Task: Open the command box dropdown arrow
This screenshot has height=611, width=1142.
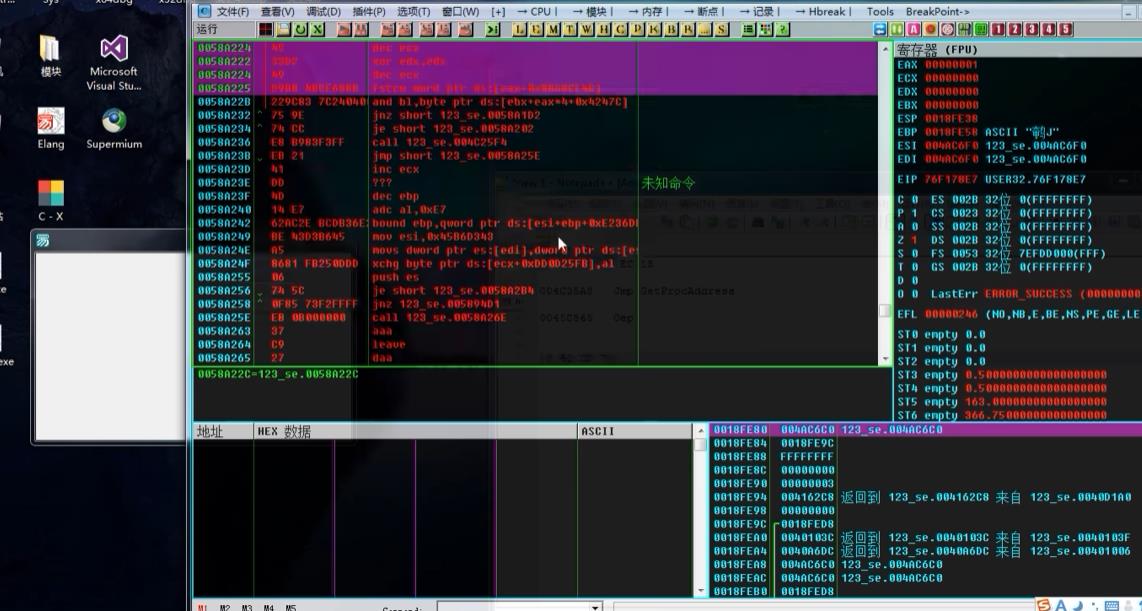Action: coord(596,607)
